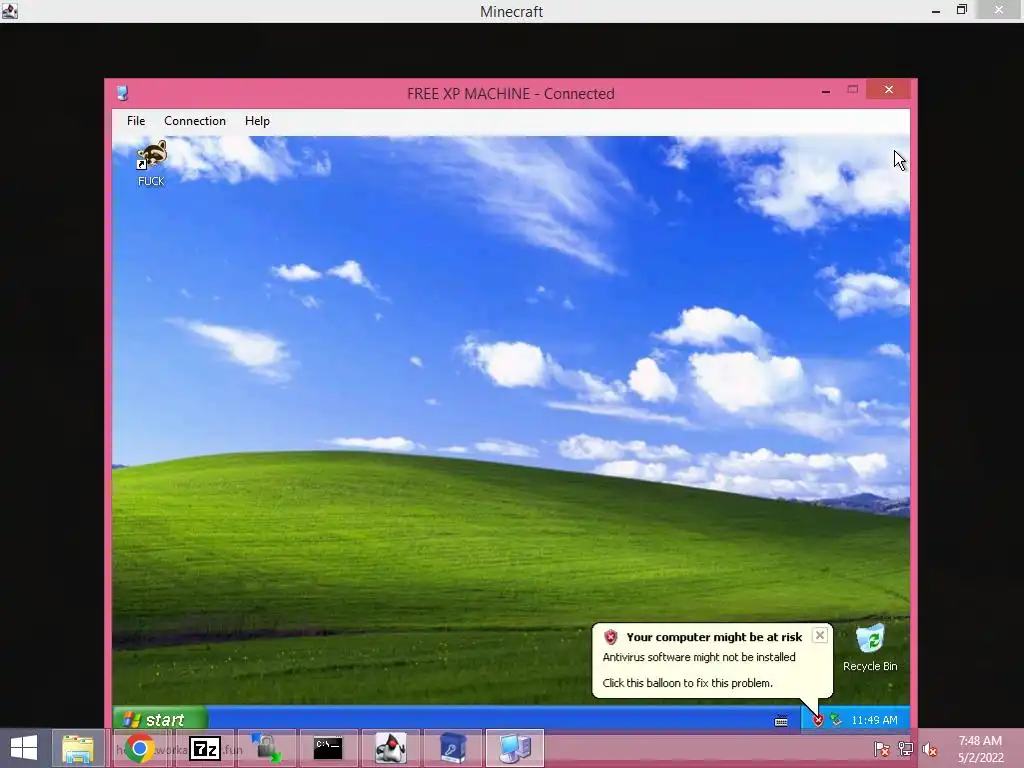This screenshot has height=768, width=1024.
Task: Open the blue key app in taskbar
Action: (x=453, y=748)
